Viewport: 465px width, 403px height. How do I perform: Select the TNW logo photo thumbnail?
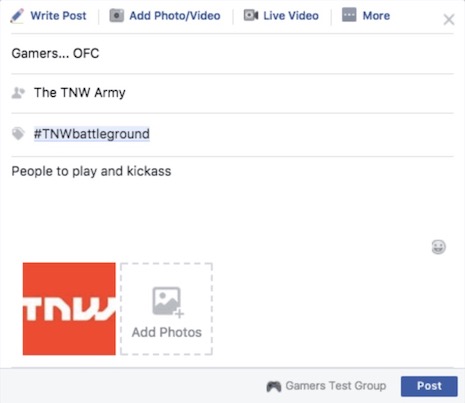(69, 309)
